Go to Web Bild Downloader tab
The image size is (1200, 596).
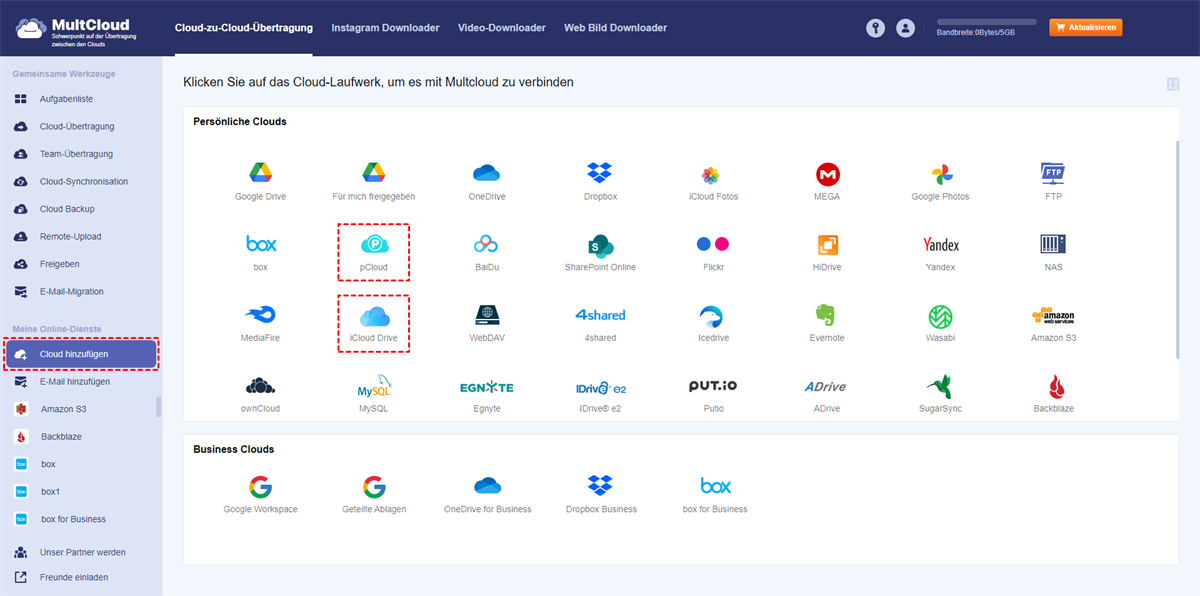[615, 28]
